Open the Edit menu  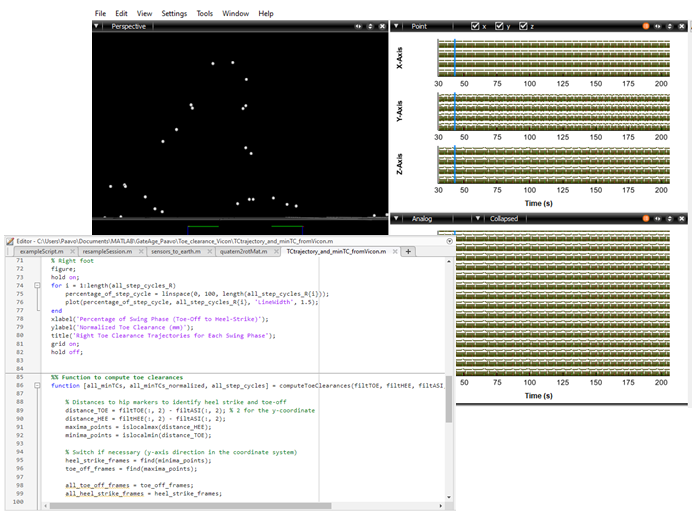pyautogui.click(x=121, y=13)
